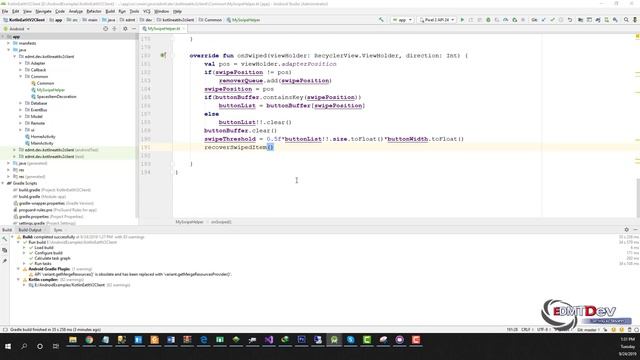Image resolution: width=640 pixels, height=360 pixels.
Task: Click build panel hammer icon
Action: pyautogui.click(x=4, y=239)
